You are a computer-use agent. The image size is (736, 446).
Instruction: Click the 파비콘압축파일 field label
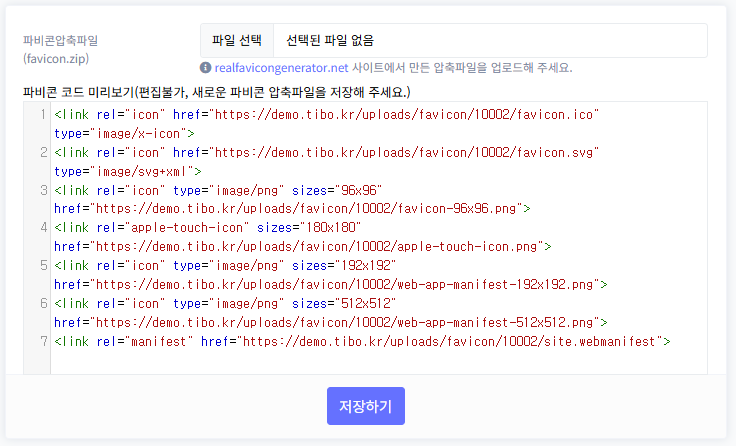tap(68, 41)
